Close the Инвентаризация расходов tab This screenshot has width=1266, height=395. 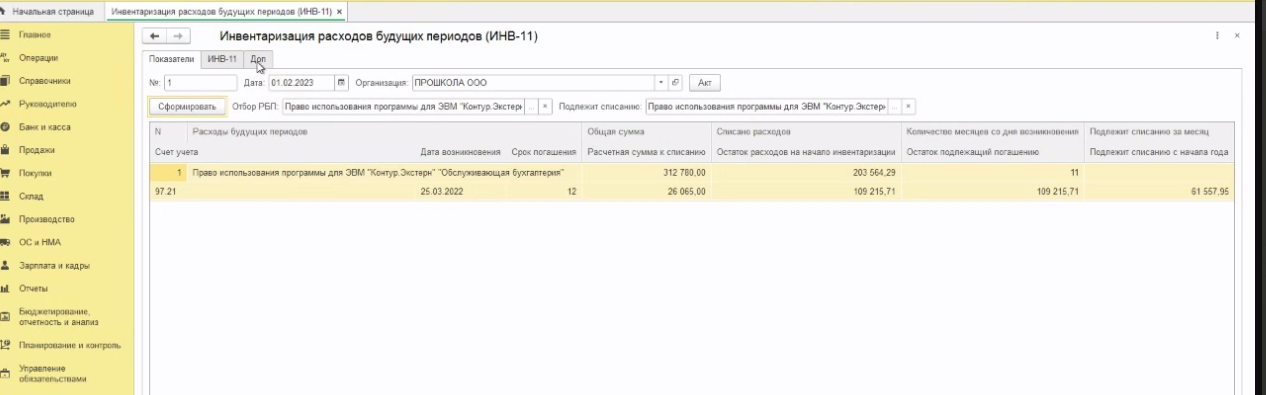coord(340,11)
